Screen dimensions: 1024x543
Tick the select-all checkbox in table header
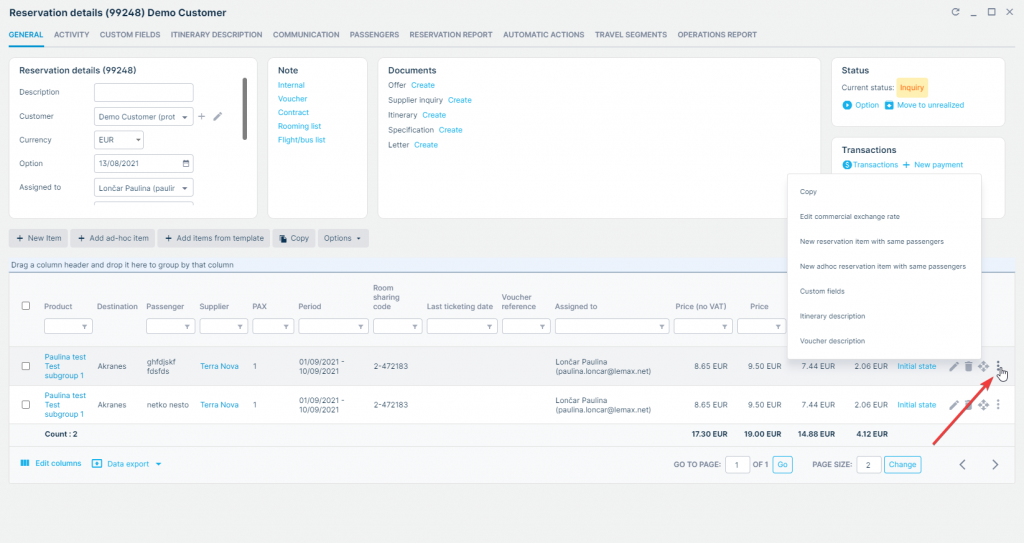point(26,306)
